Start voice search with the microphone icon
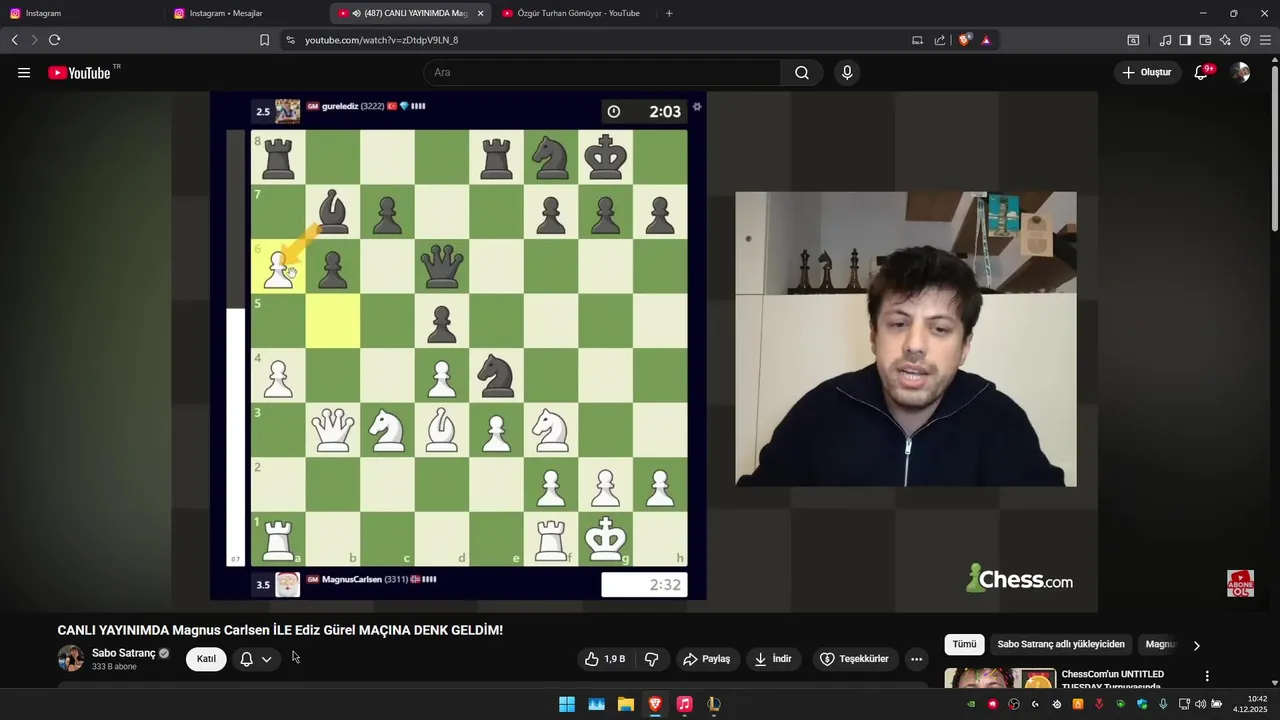 coord(847,73)
